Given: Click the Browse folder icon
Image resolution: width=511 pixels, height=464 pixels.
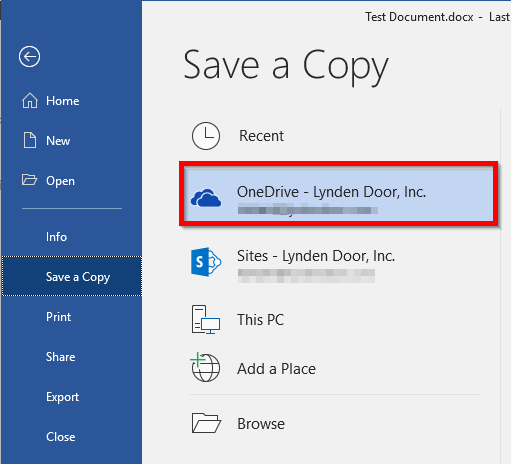Looking at the screenshot, I should coord(206,423).
